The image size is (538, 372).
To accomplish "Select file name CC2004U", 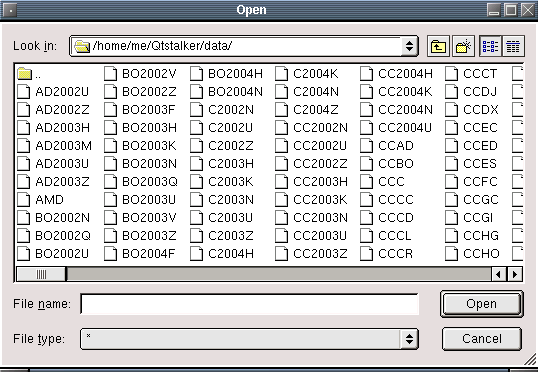I will (x=405, y=128).
